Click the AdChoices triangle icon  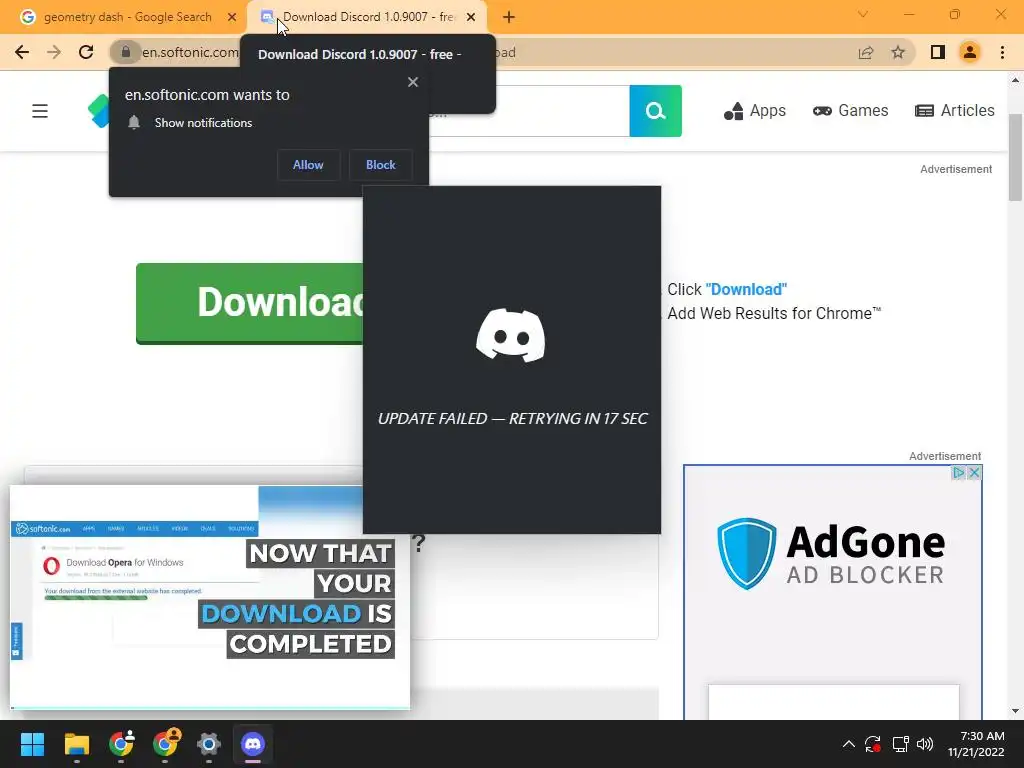[x=959, y=472]
